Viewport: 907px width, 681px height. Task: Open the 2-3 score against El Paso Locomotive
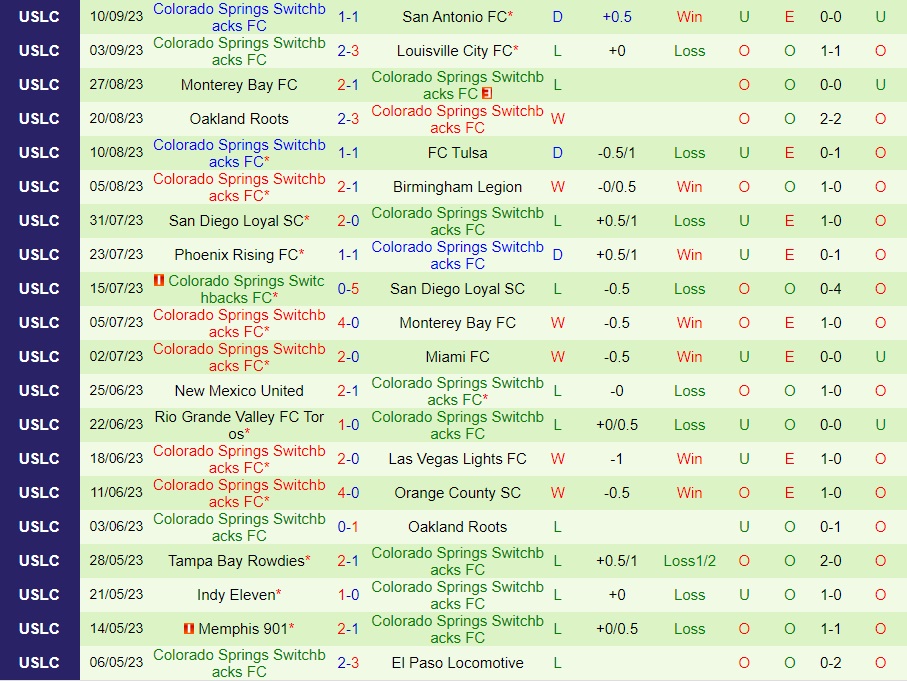[348, 662]
